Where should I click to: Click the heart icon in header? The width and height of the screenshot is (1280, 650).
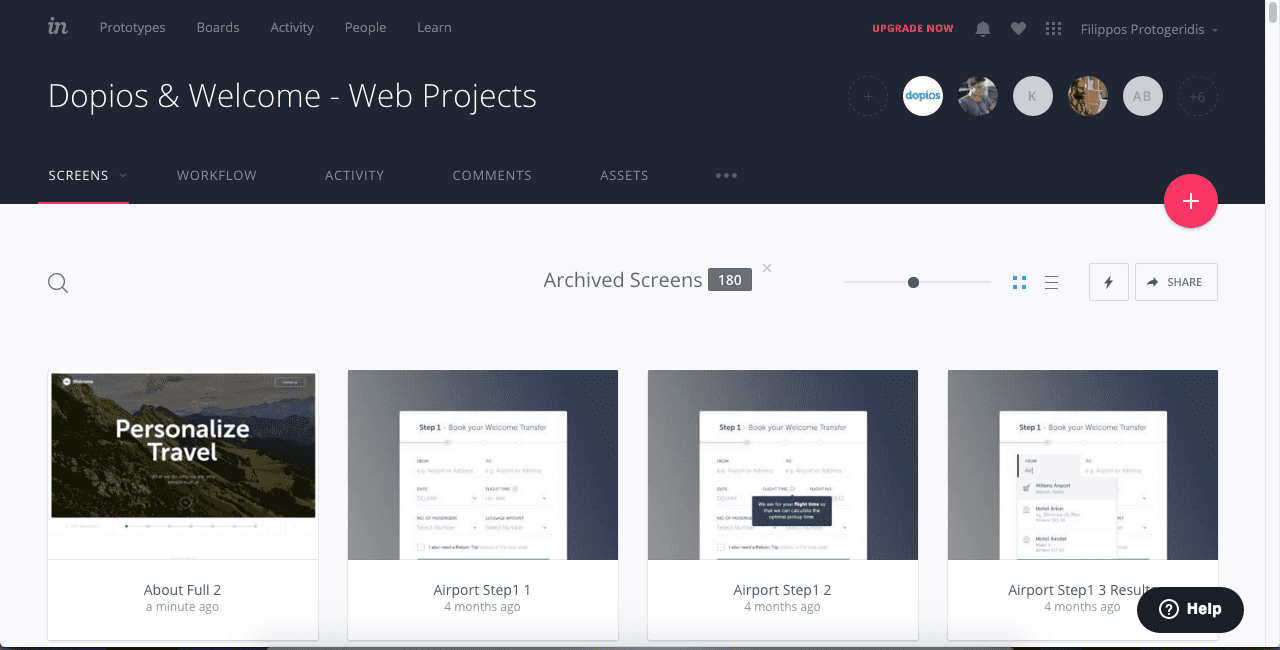point(1018,29)
